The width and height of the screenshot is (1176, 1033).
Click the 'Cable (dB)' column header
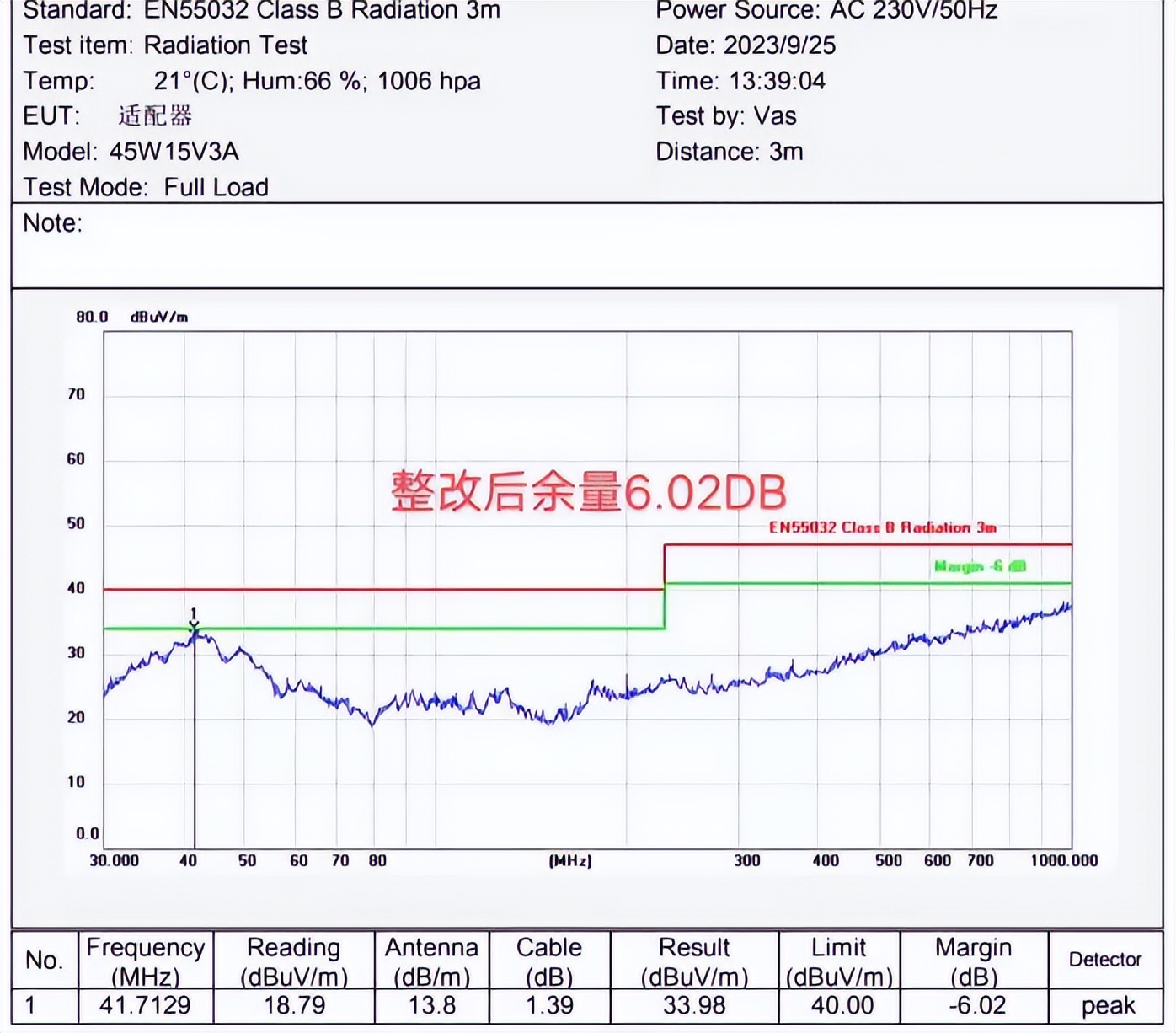pyautogui.click(x=549, y=961)
